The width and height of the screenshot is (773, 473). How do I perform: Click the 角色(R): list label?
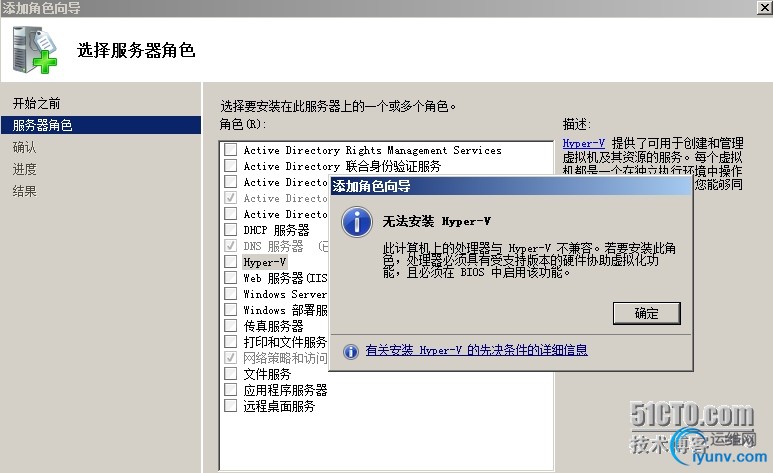point(243,124)
